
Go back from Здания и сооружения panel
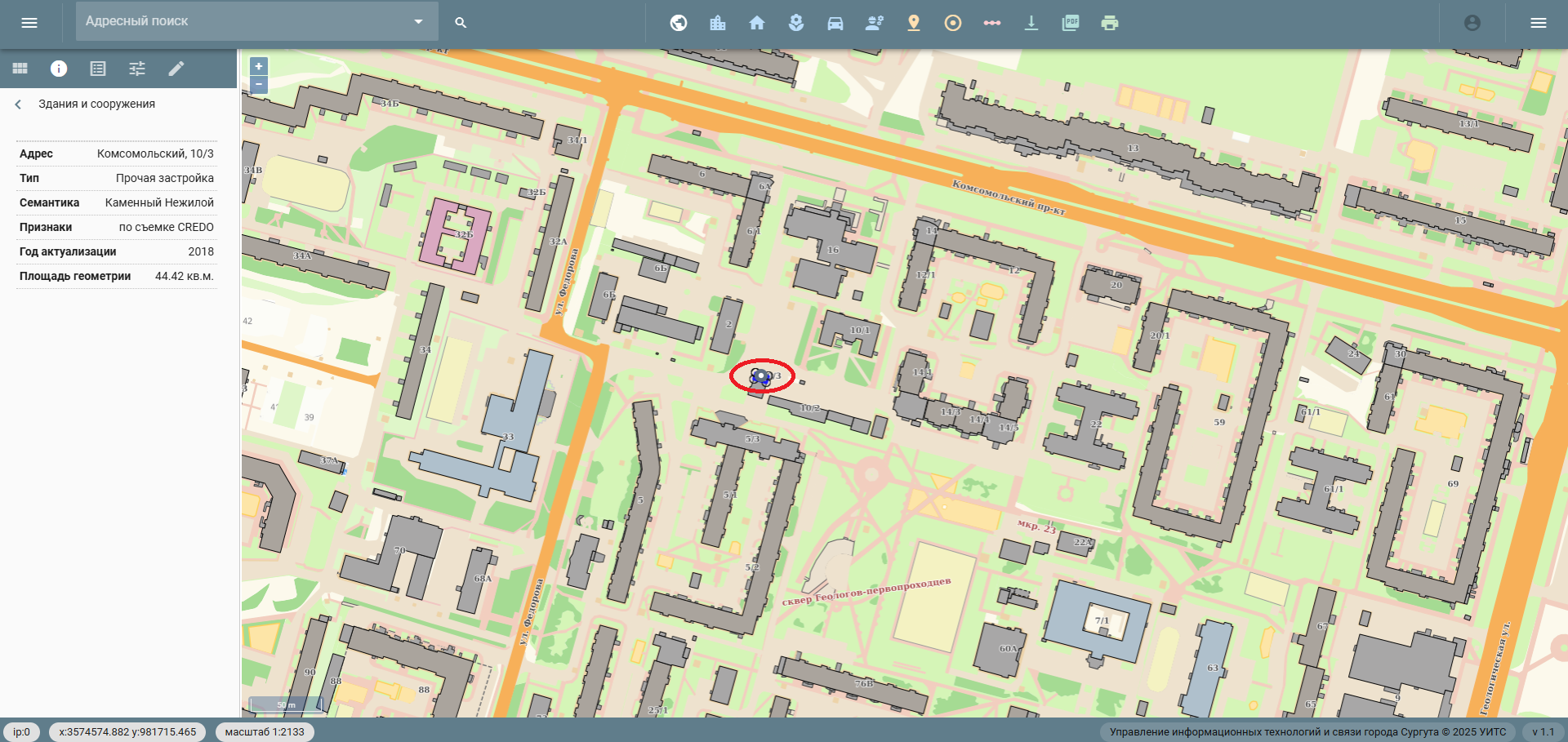19,104
